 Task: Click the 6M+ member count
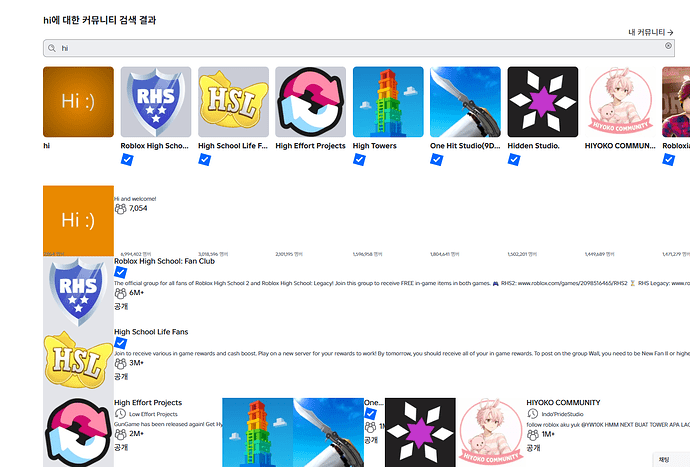pos(136,293)
